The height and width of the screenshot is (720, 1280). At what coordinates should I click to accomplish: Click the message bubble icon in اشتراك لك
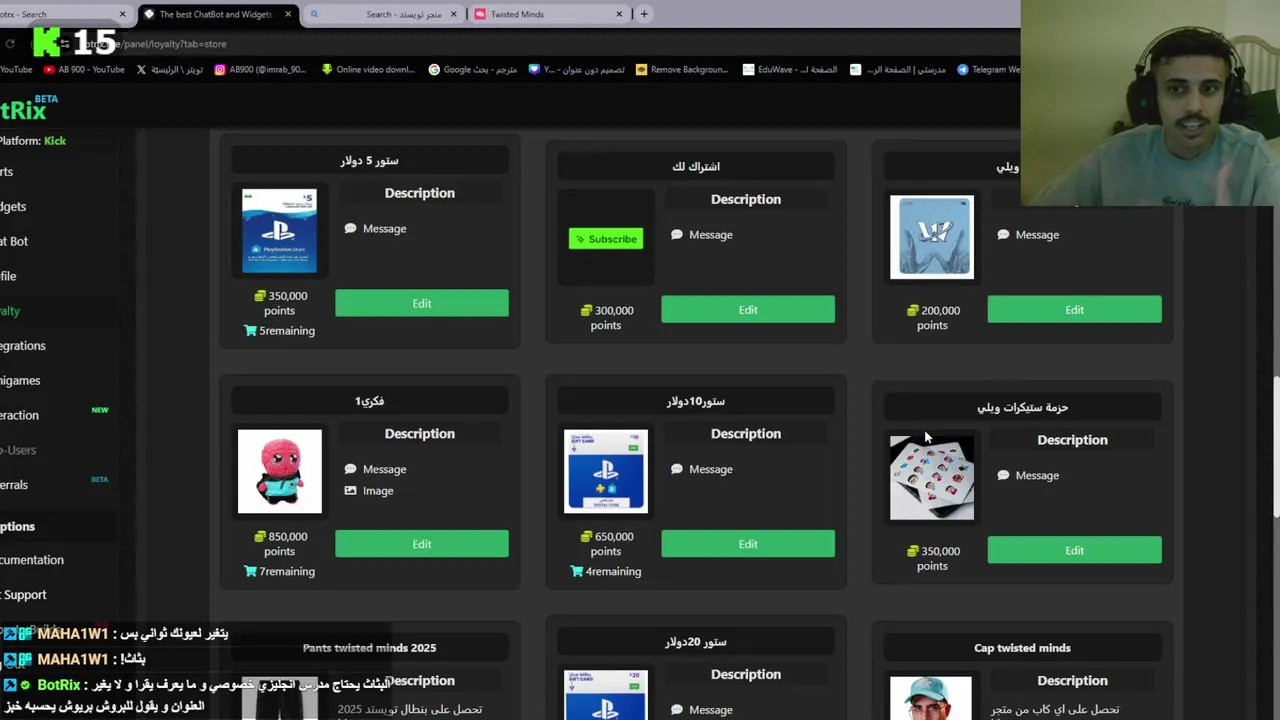point(677,235)
